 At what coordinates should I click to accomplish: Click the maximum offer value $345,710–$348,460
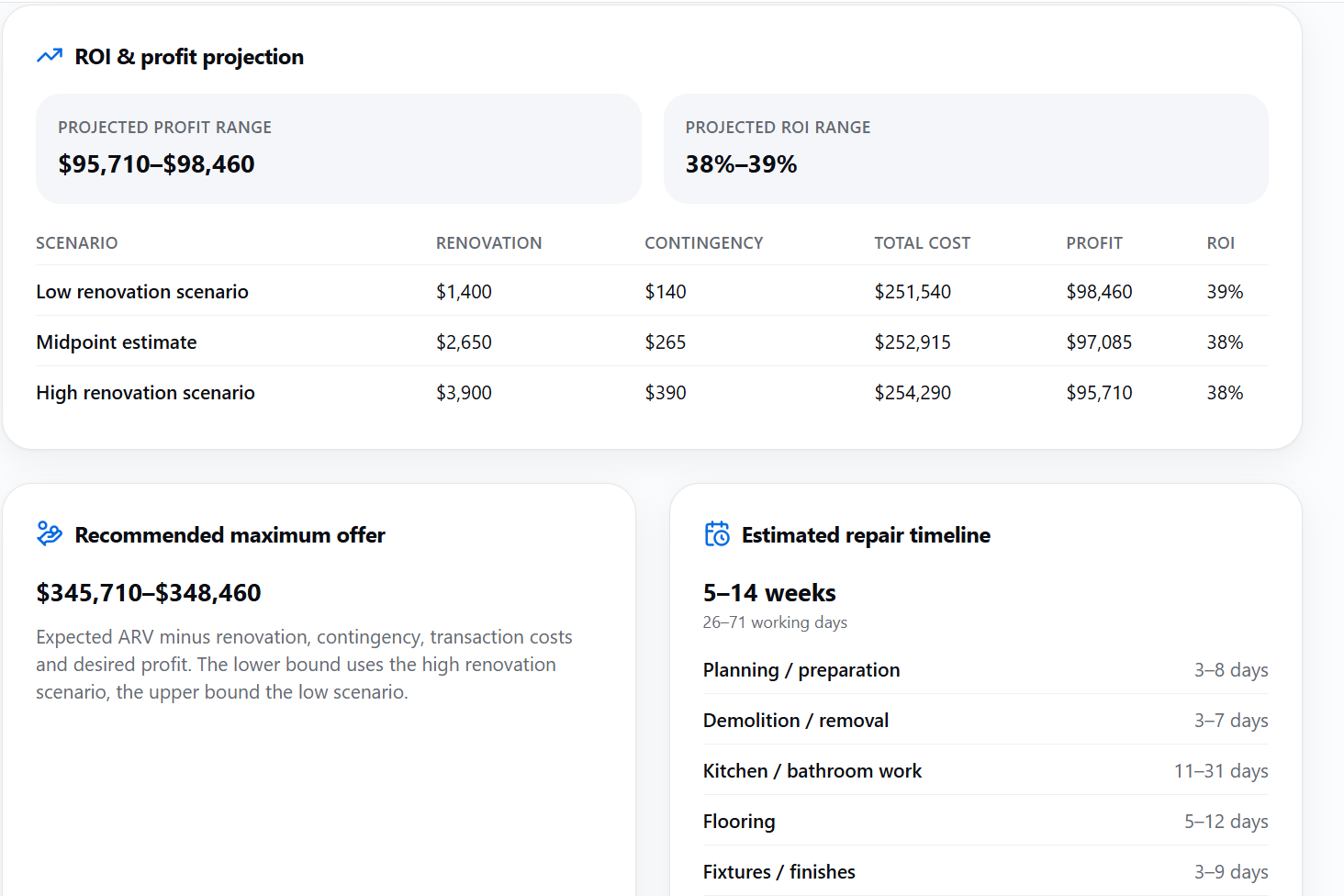(x=149, y=593)
